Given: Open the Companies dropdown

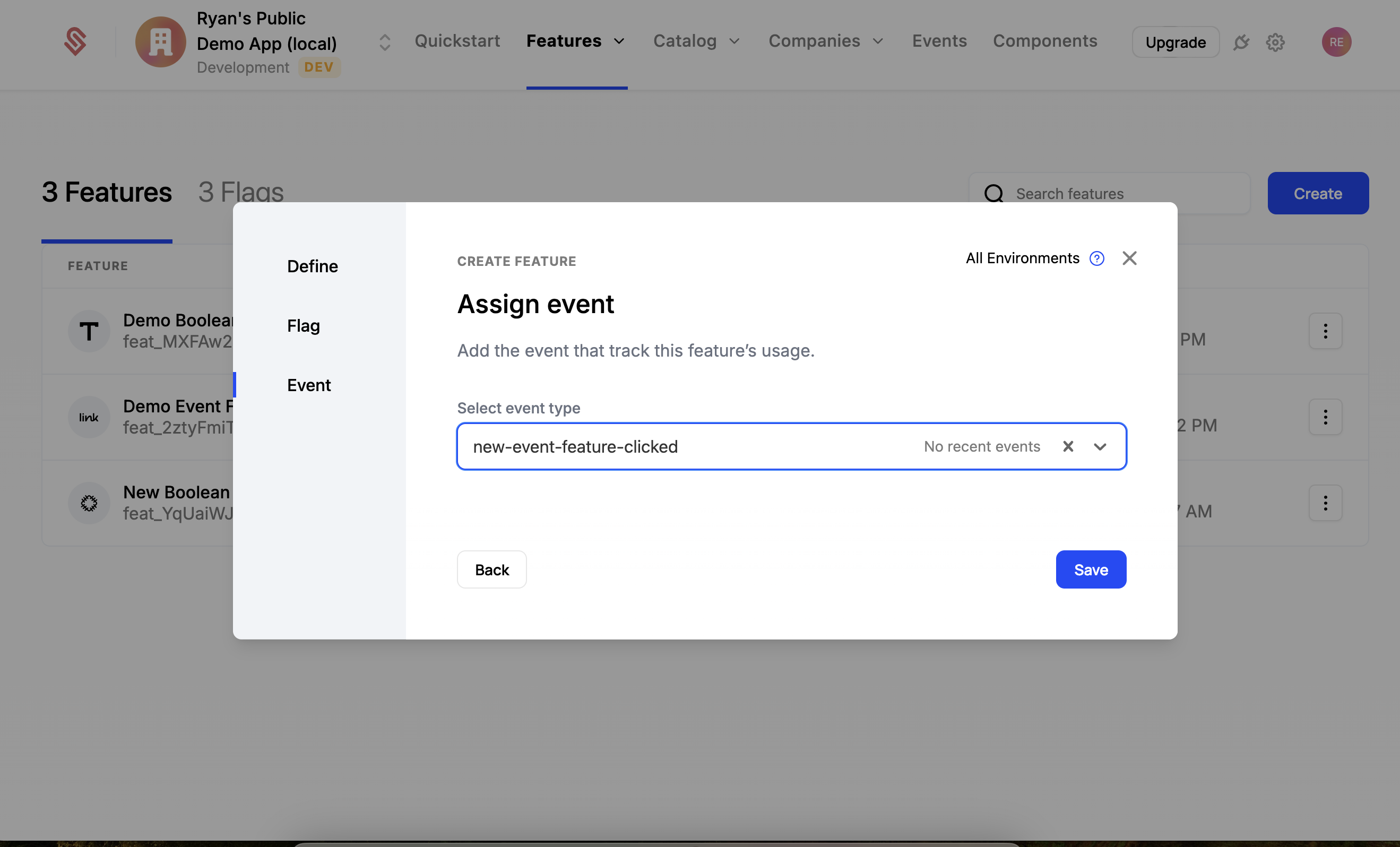Looking at the screenshot, I should (x=826, y=41).
